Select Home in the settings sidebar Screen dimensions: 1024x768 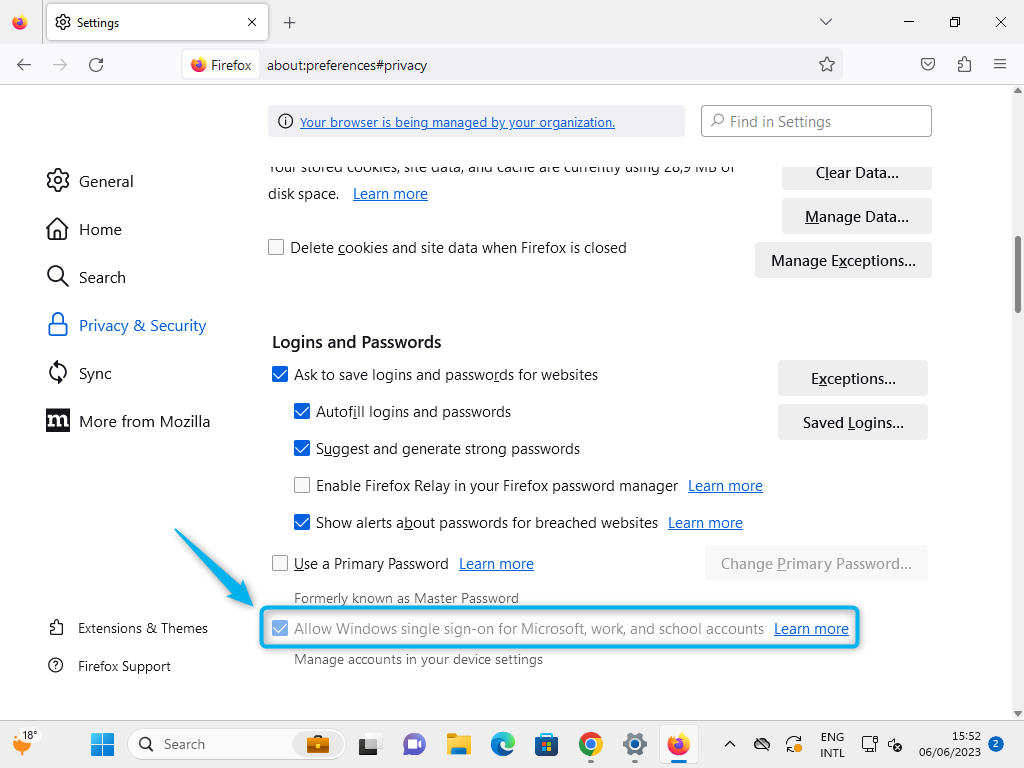[99, 229]
